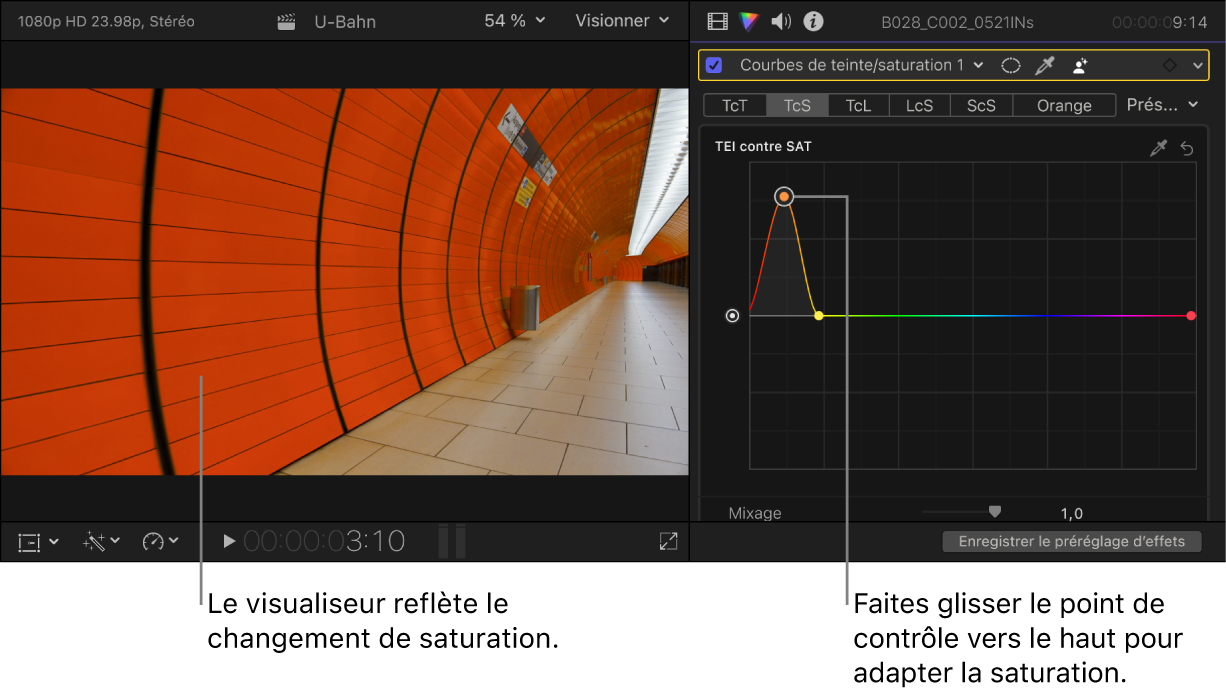
Task: Open the Info inspector icon
Action: [814, 21]
